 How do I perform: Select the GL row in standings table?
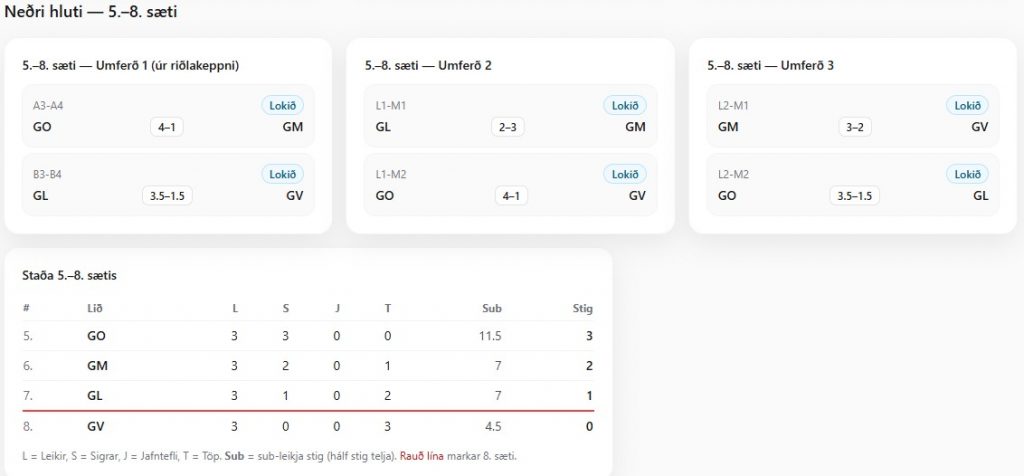(308, 396)
